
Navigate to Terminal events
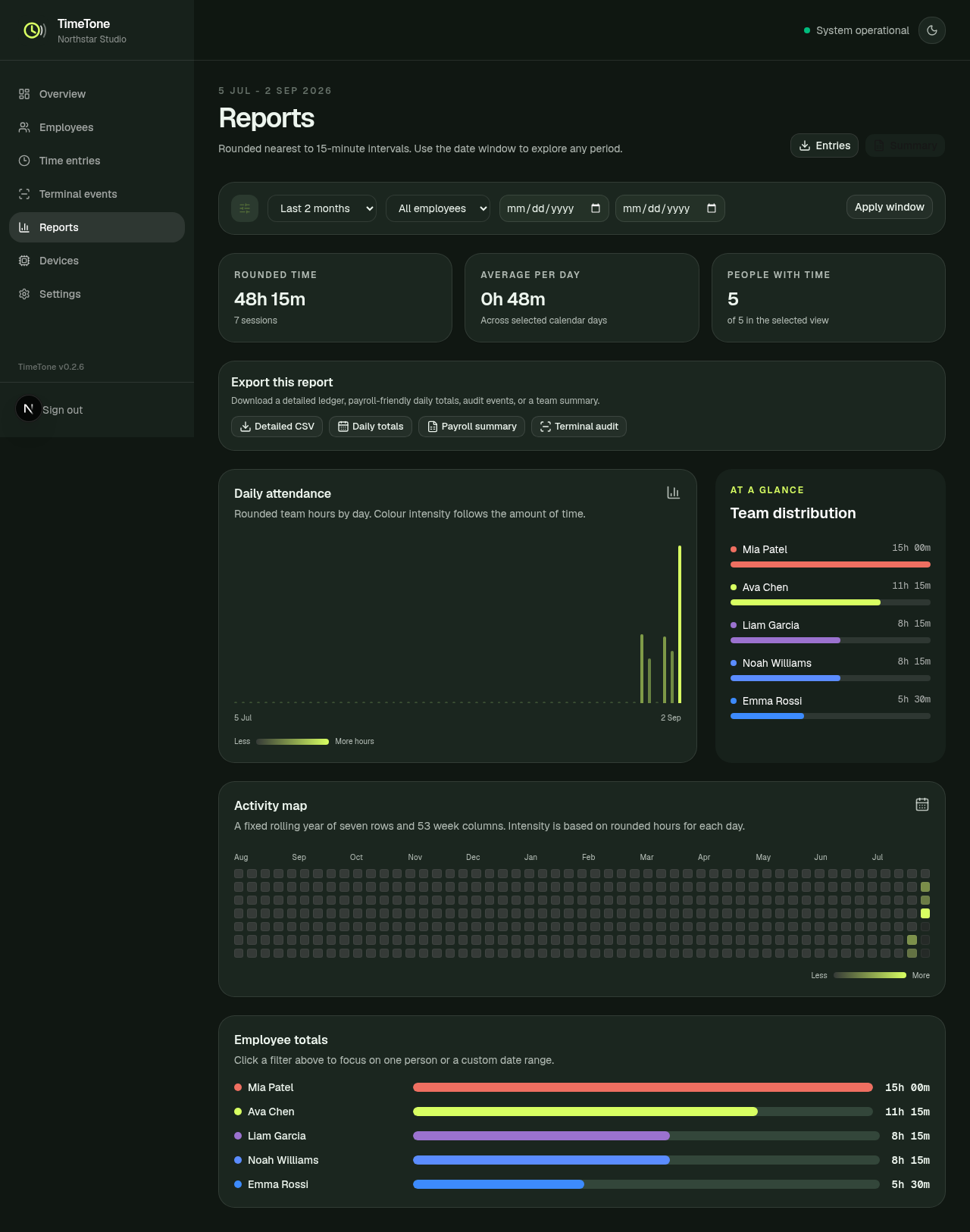pyautogui.click(x=97, y=194)
